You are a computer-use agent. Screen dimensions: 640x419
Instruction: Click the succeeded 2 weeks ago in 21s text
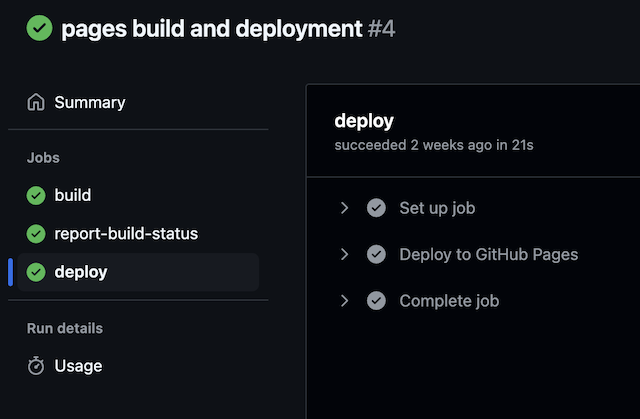click(x=434, y=145)
